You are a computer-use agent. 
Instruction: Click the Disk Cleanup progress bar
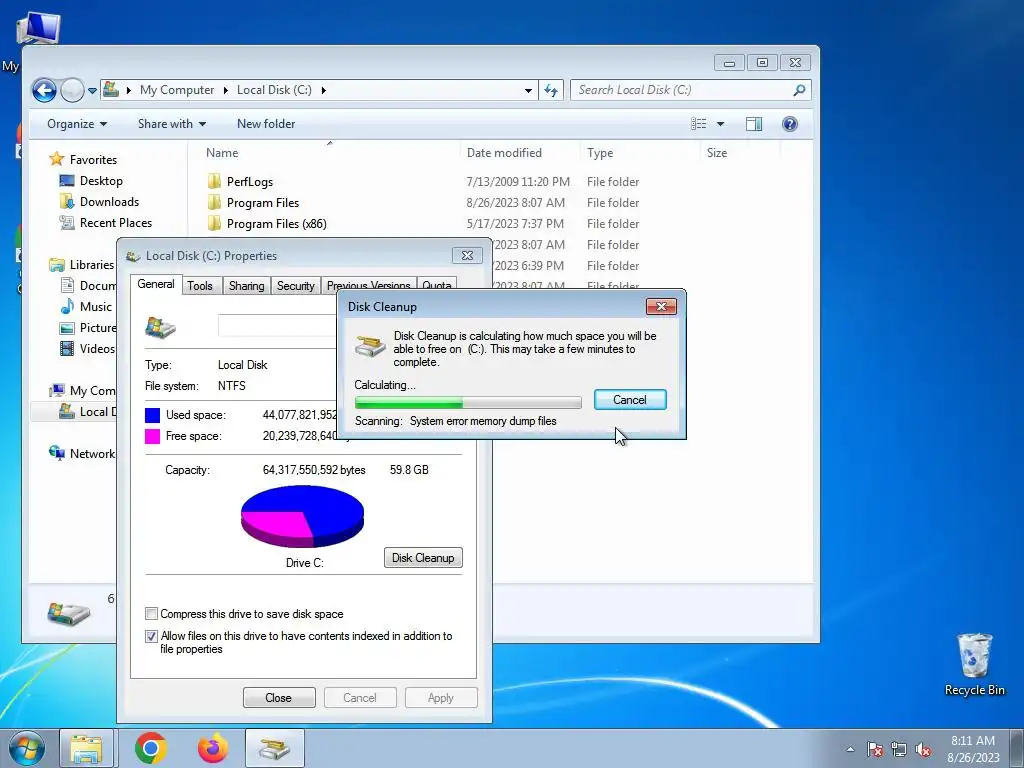(x=468, y=402)
